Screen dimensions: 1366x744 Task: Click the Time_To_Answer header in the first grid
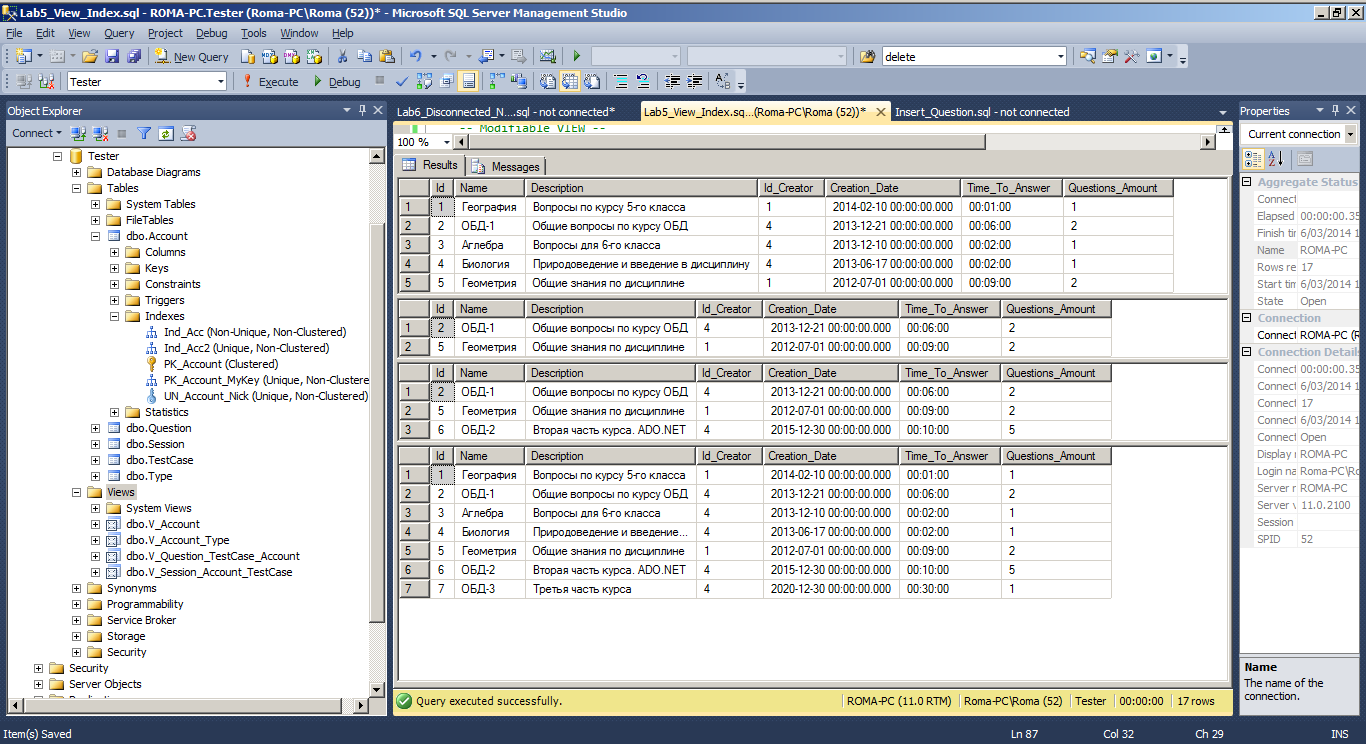coord(1012,188)
